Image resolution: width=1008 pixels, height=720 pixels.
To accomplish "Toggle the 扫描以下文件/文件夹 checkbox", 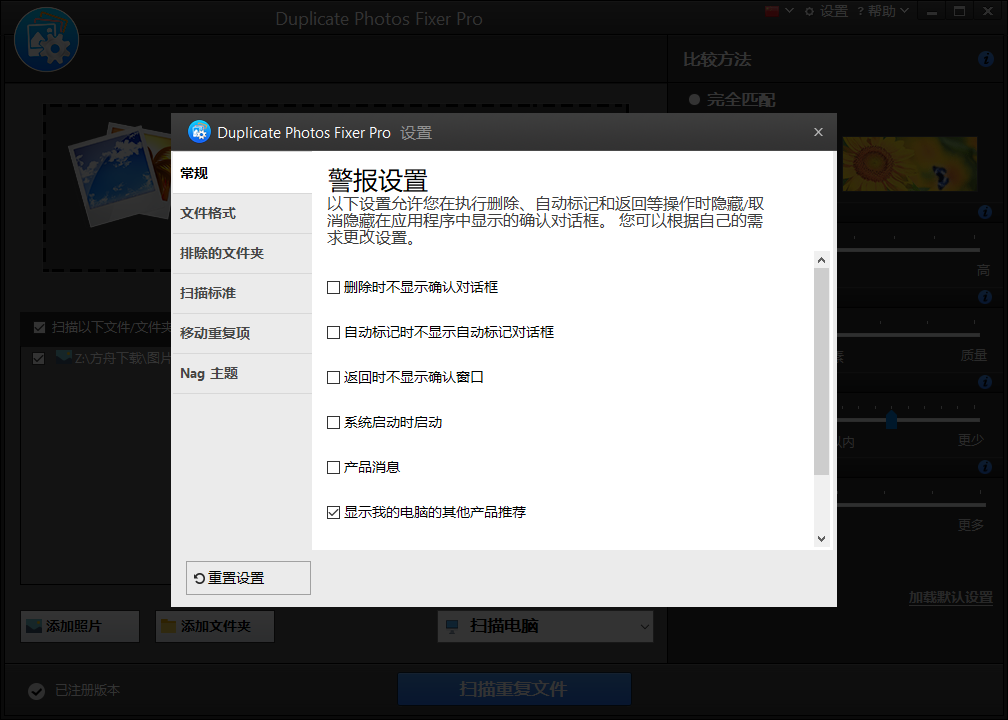I will pyautogui.click(x=39, y=328).
